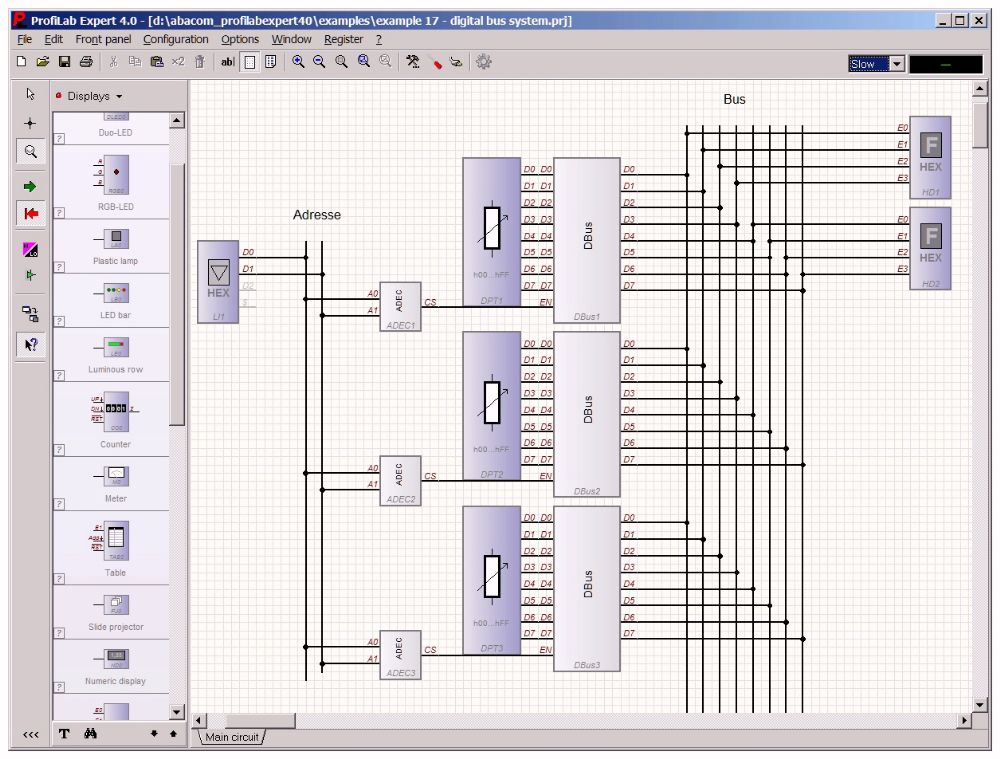Click the Paste toolbar icon
Screen dimensions: 1000x759
(157, 61)
